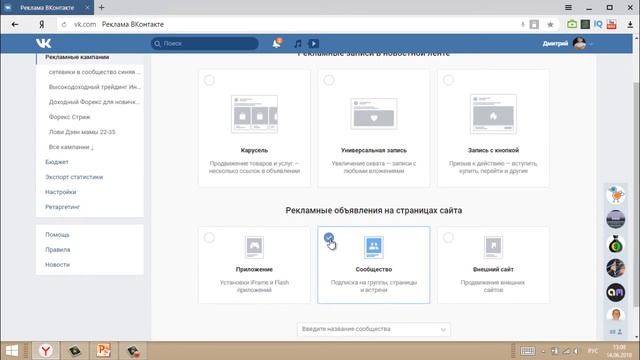Image resolution: width=640 pixels, height=360 pixels.
Task: Select the Запись с кнопкой radio button
Action: (x=448, y=80)
